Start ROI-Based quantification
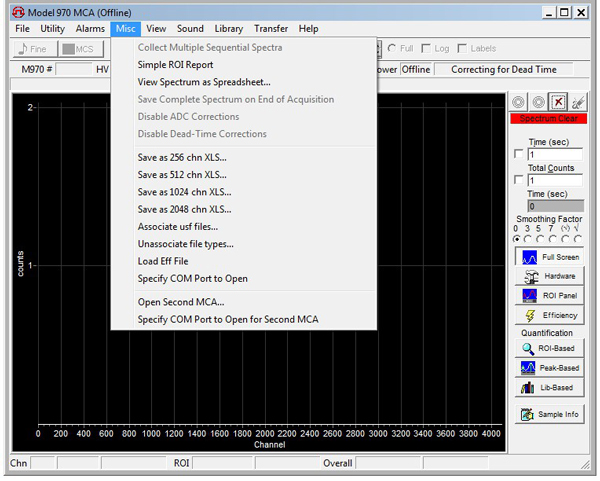The width and height of the screenshot is (600, 481). point(547,349)
